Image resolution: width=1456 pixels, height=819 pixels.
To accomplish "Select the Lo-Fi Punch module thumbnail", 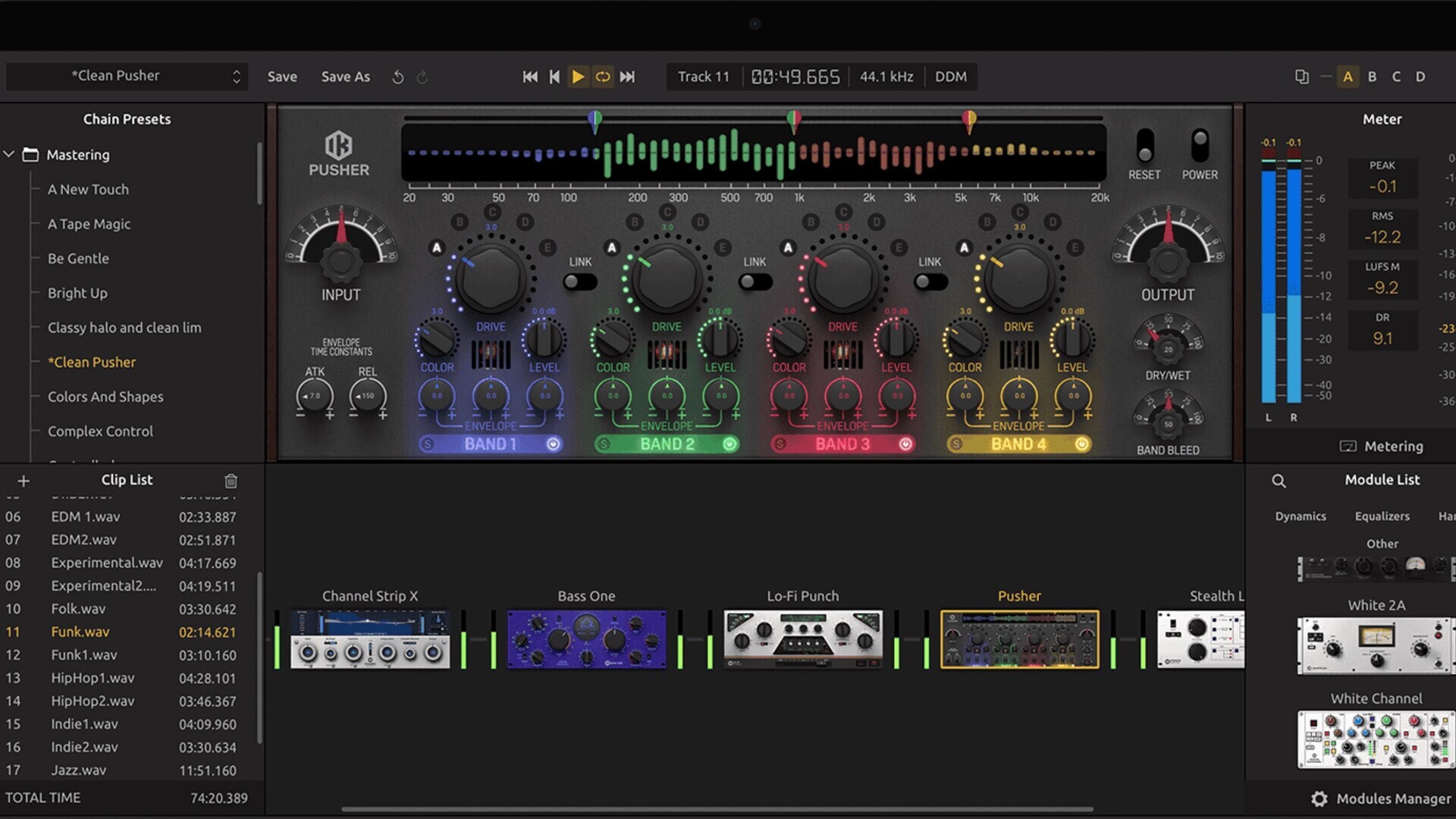I will (x=803, y=639).
